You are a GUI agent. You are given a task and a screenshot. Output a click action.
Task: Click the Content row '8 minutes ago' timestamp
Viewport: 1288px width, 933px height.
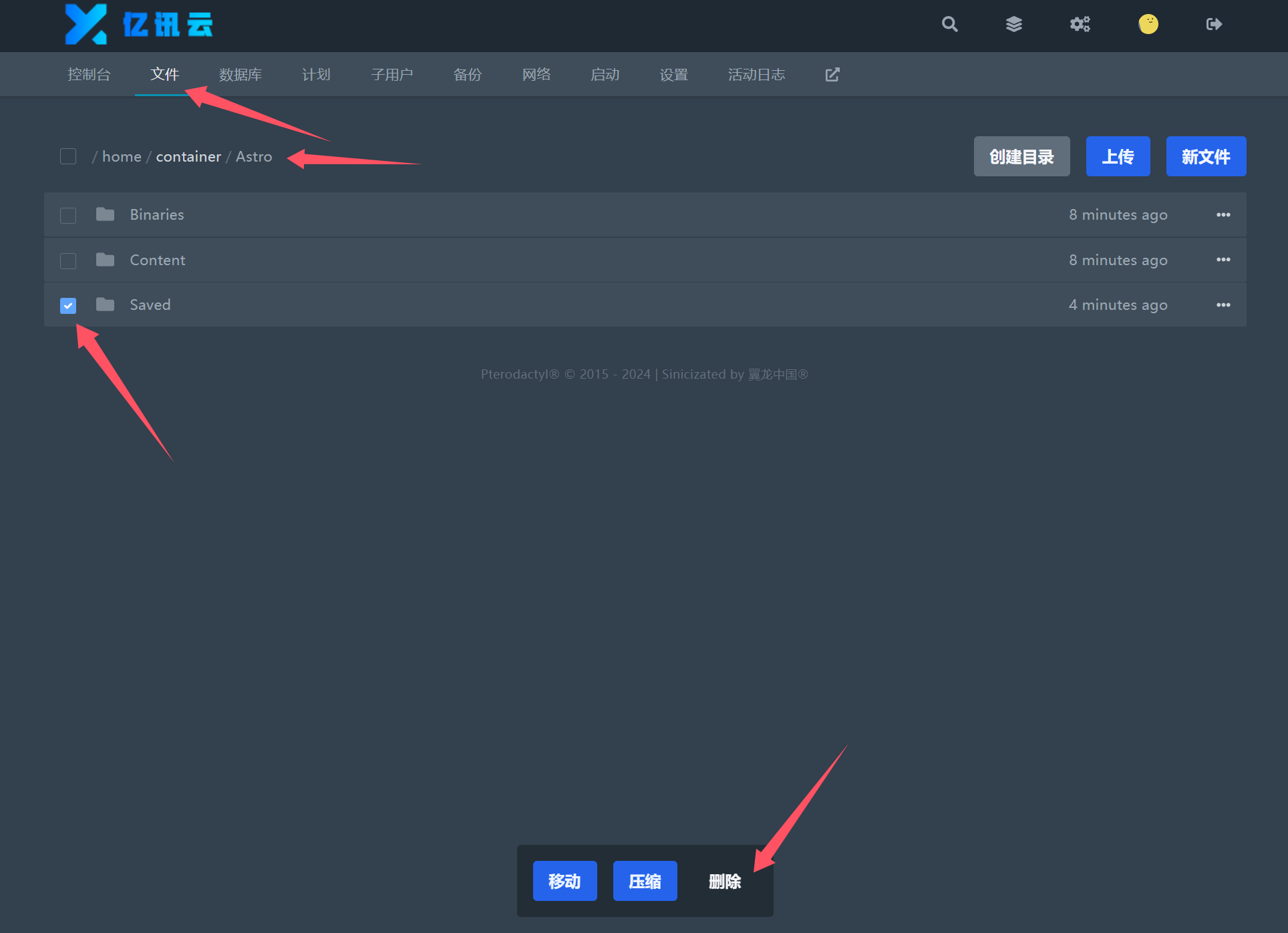click(x=1118, y=260)
